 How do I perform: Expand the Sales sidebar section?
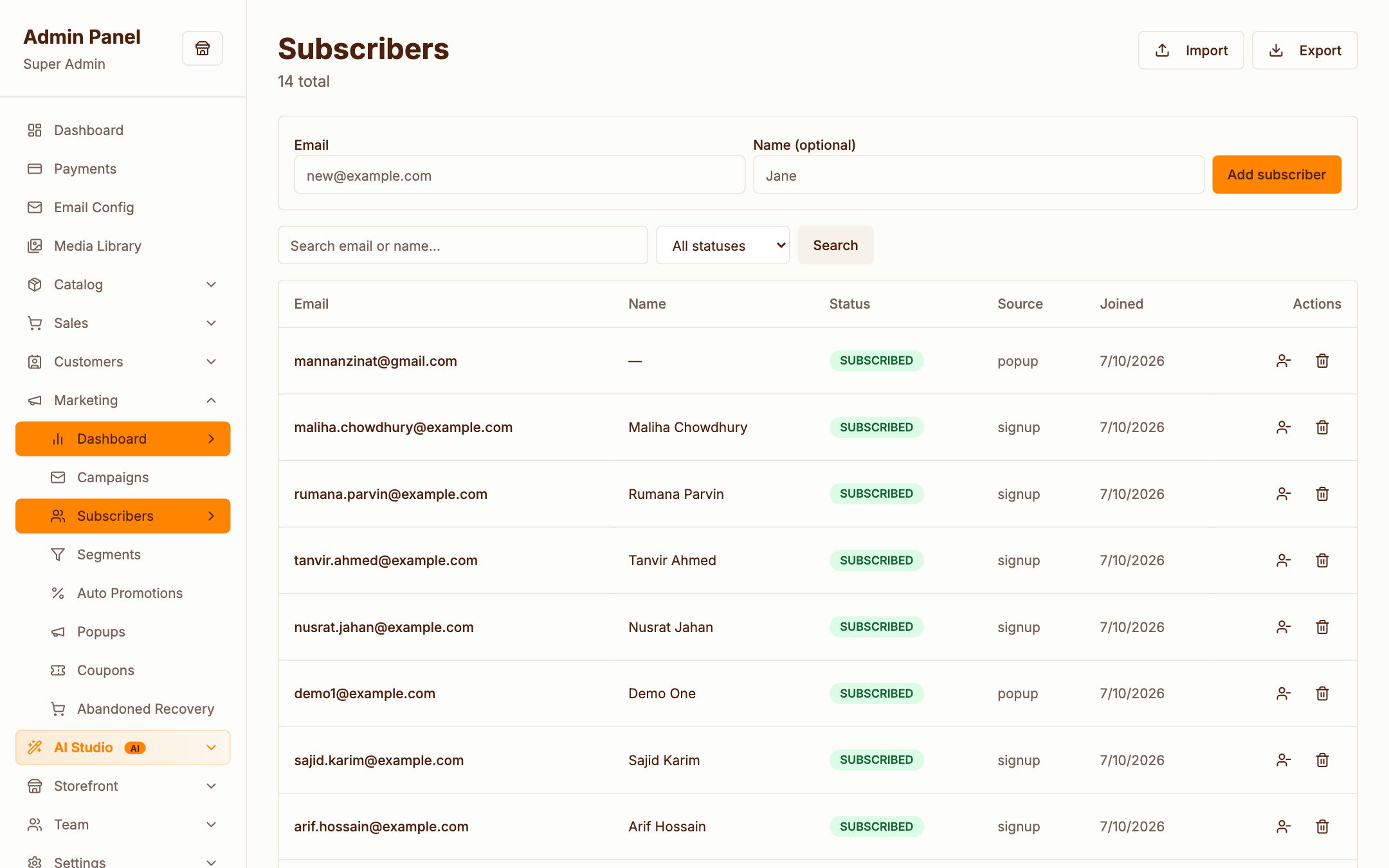(x=123, y=323)
